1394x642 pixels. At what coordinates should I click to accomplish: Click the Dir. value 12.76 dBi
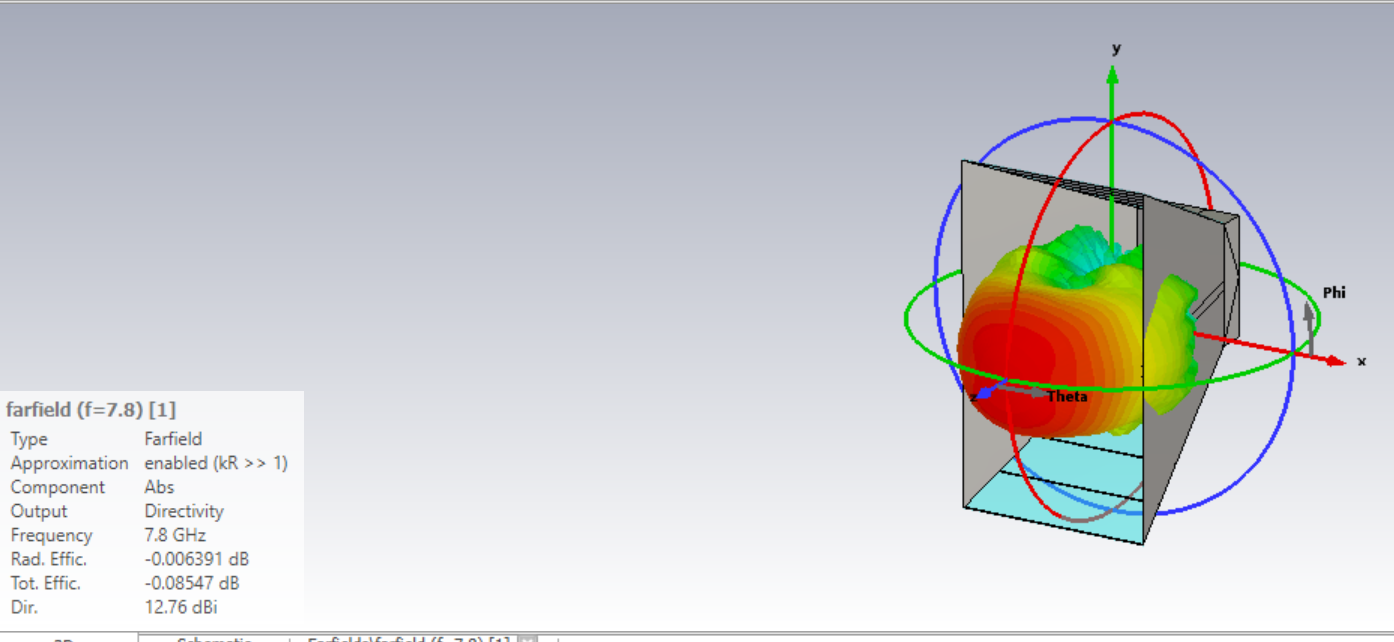click(x=181, y=607)
